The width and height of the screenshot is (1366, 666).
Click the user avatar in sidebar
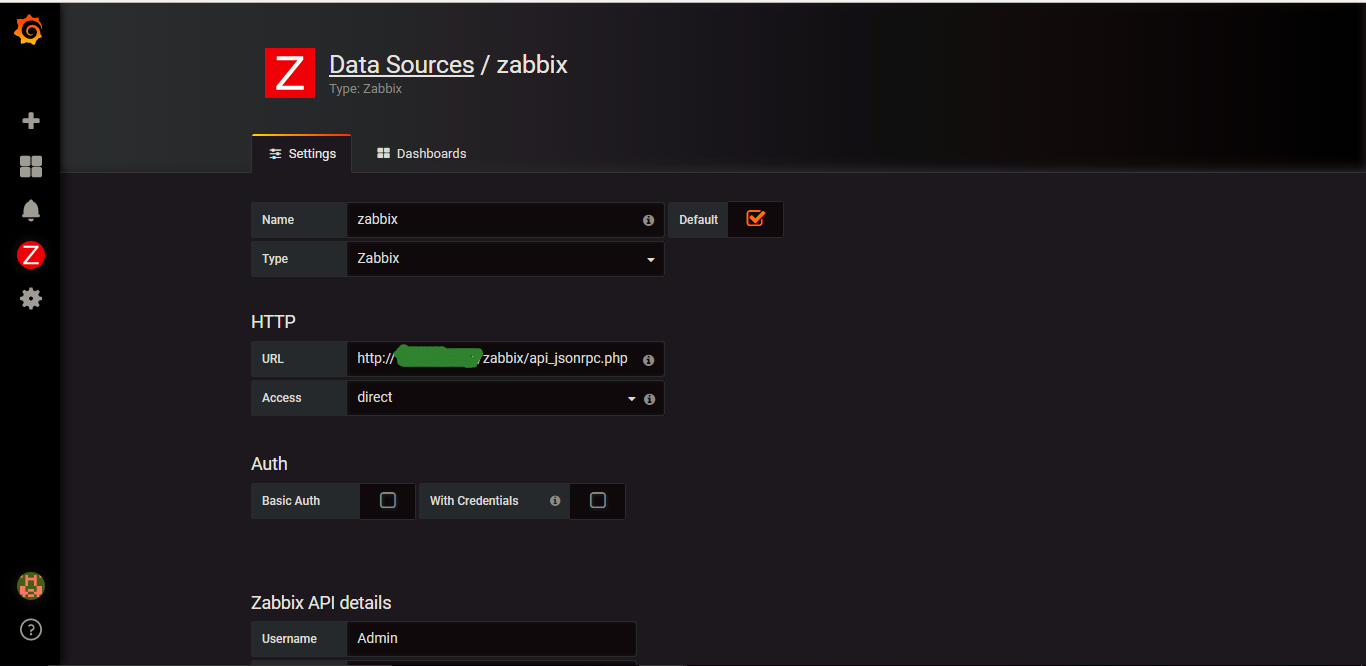[31, 586]
